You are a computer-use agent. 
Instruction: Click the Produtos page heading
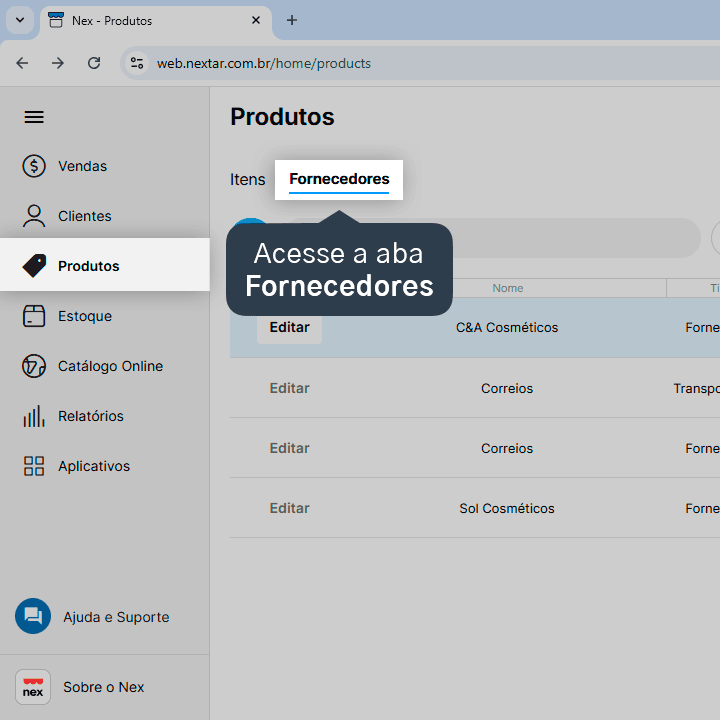click(x=282, y=117)
